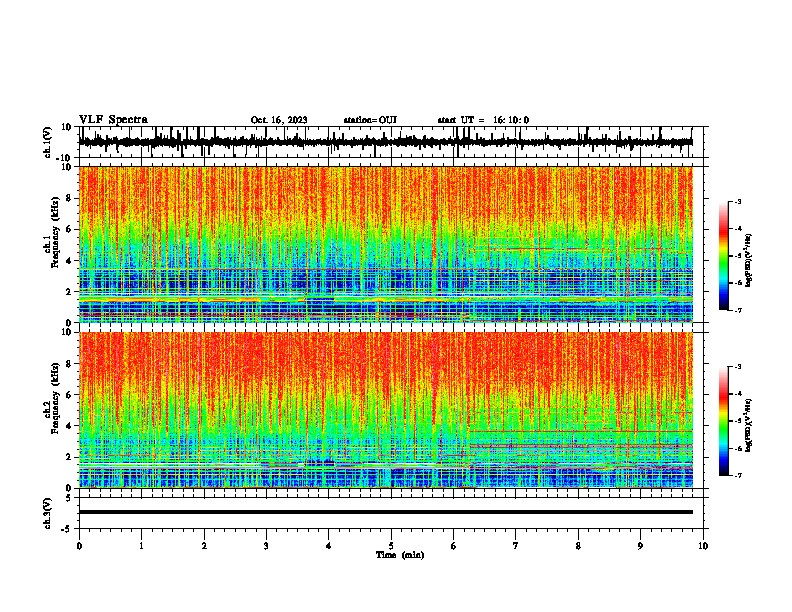Click the ch.2 spectrogram color bar

723,421
